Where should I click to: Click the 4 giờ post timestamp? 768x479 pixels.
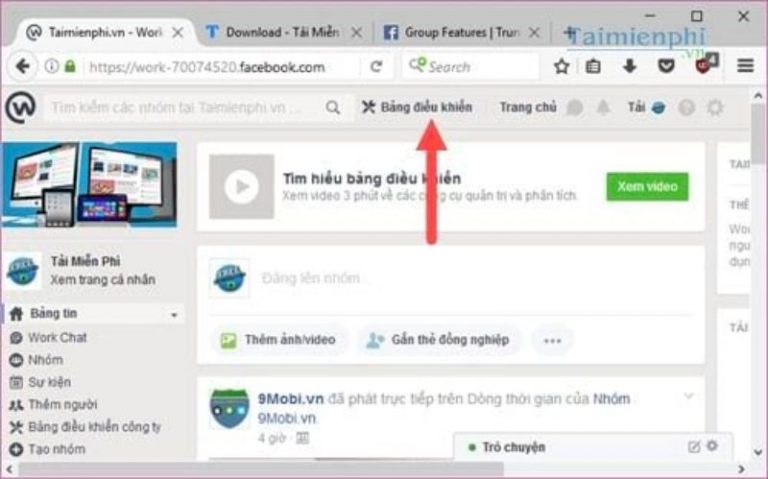pos(271,437)
